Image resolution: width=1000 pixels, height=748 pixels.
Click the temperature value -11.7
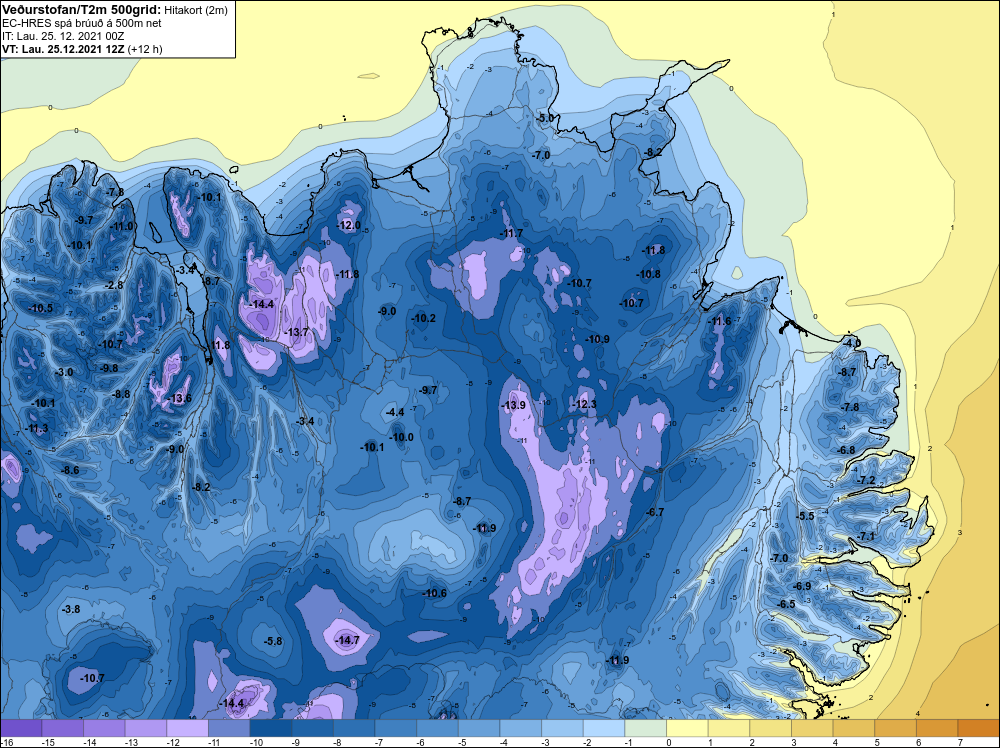coord(511,233)
